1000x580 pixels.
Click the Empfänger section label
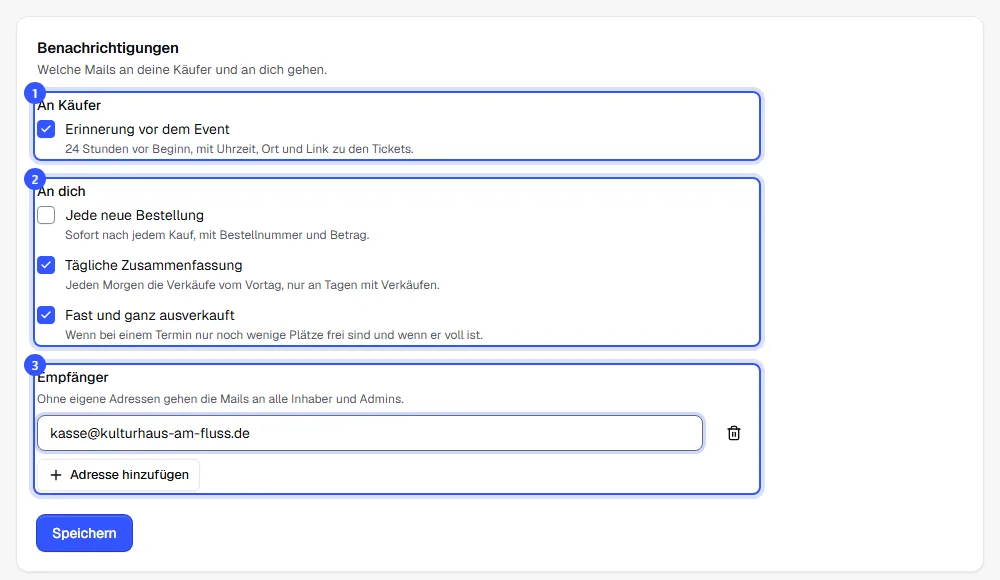(73, 377)
